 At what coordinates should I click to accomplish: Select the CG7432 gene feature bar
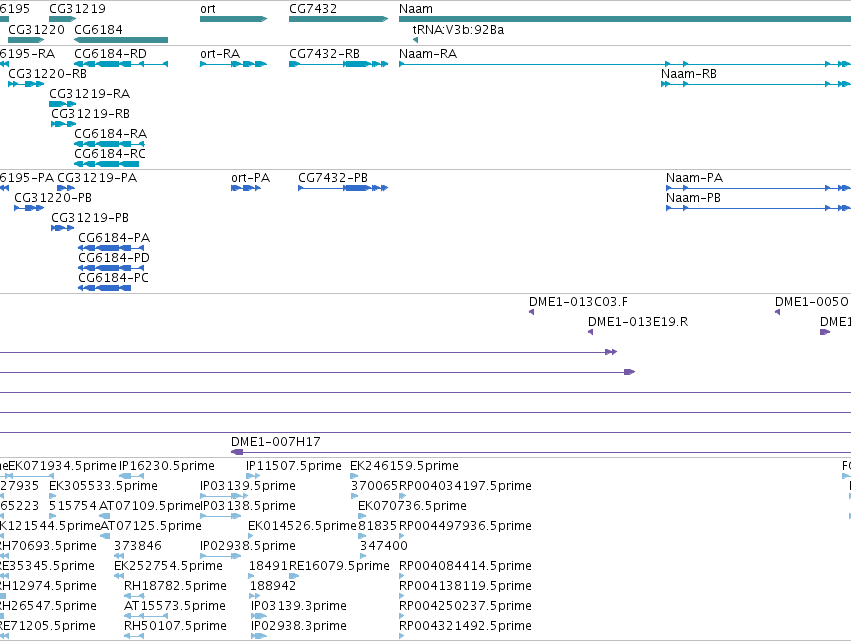339,19
